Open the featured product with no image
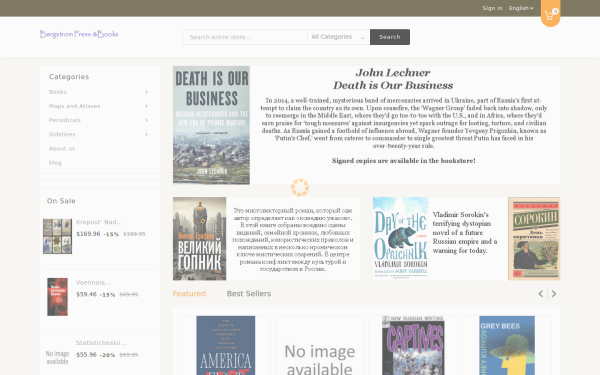Image resolution: width=600 pixels, height=375 pixels. [320, 346]
